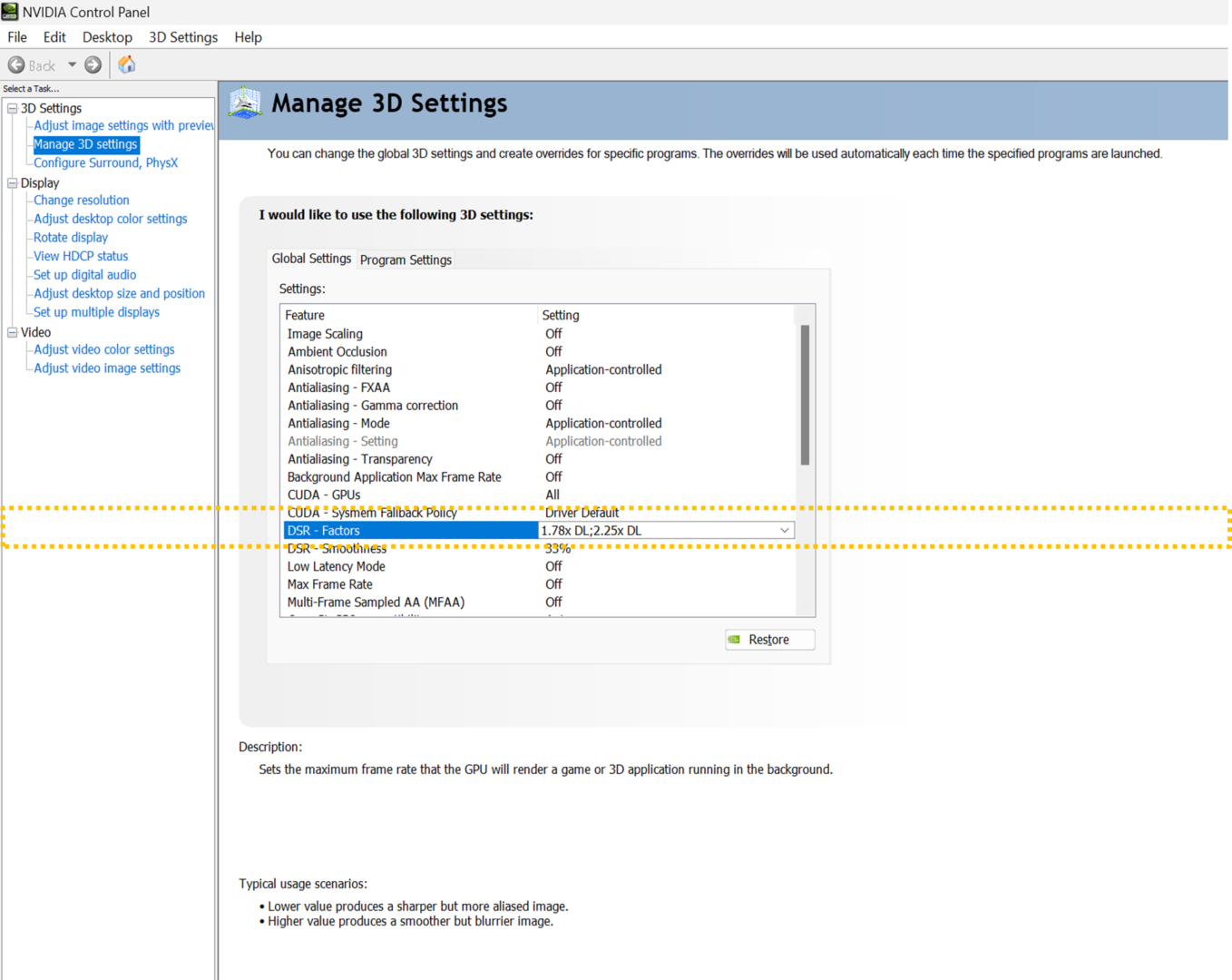
Task: Select the Image Scaling feature row
Action: click(540, 334)
